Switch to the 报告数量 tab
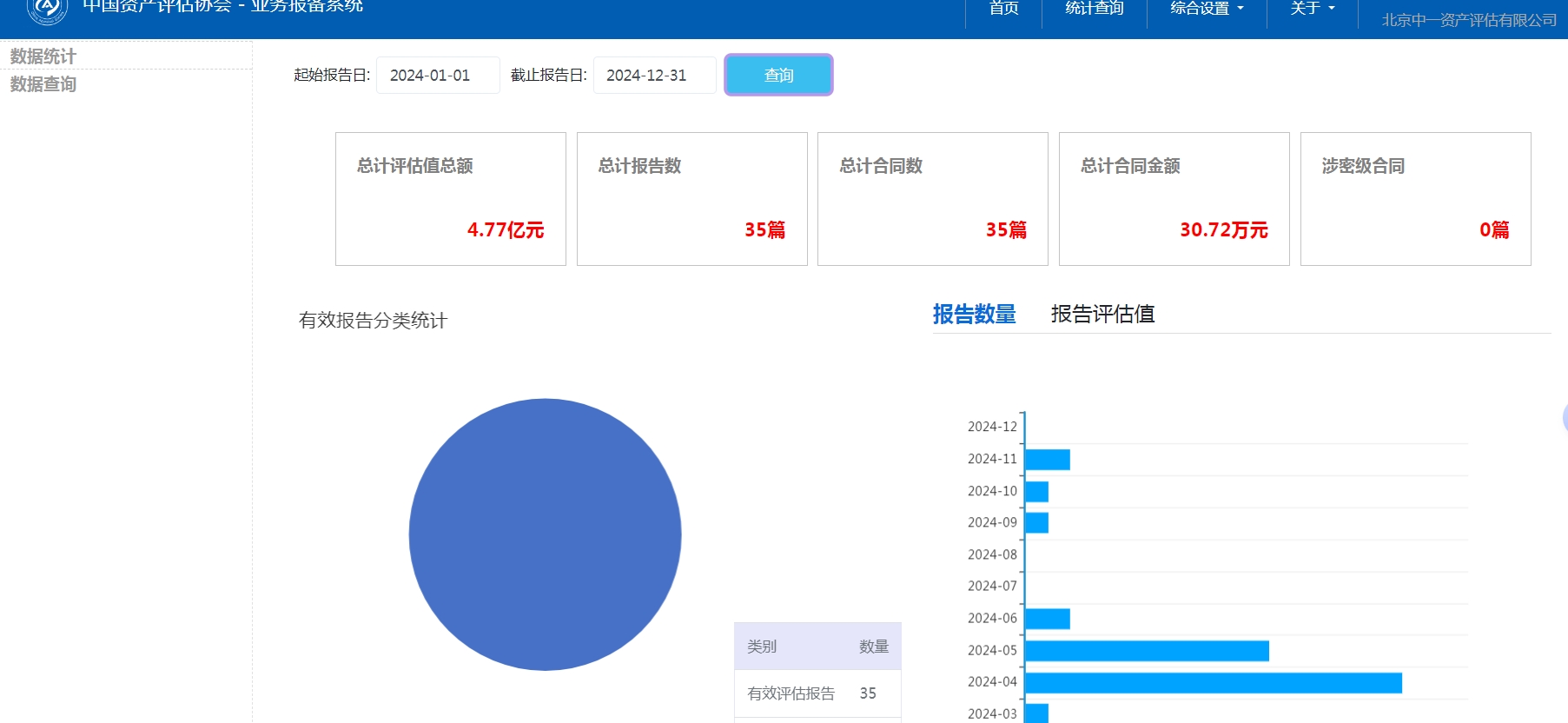The height and width of the screenshot is (723, 1568). click(974, 314)
